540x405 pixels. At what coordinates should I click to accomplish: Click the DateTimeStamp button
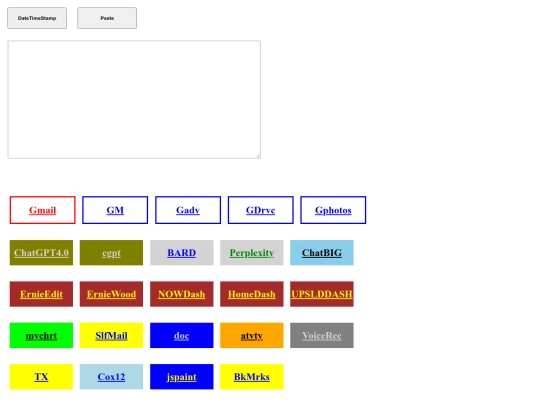click(37, 18)
